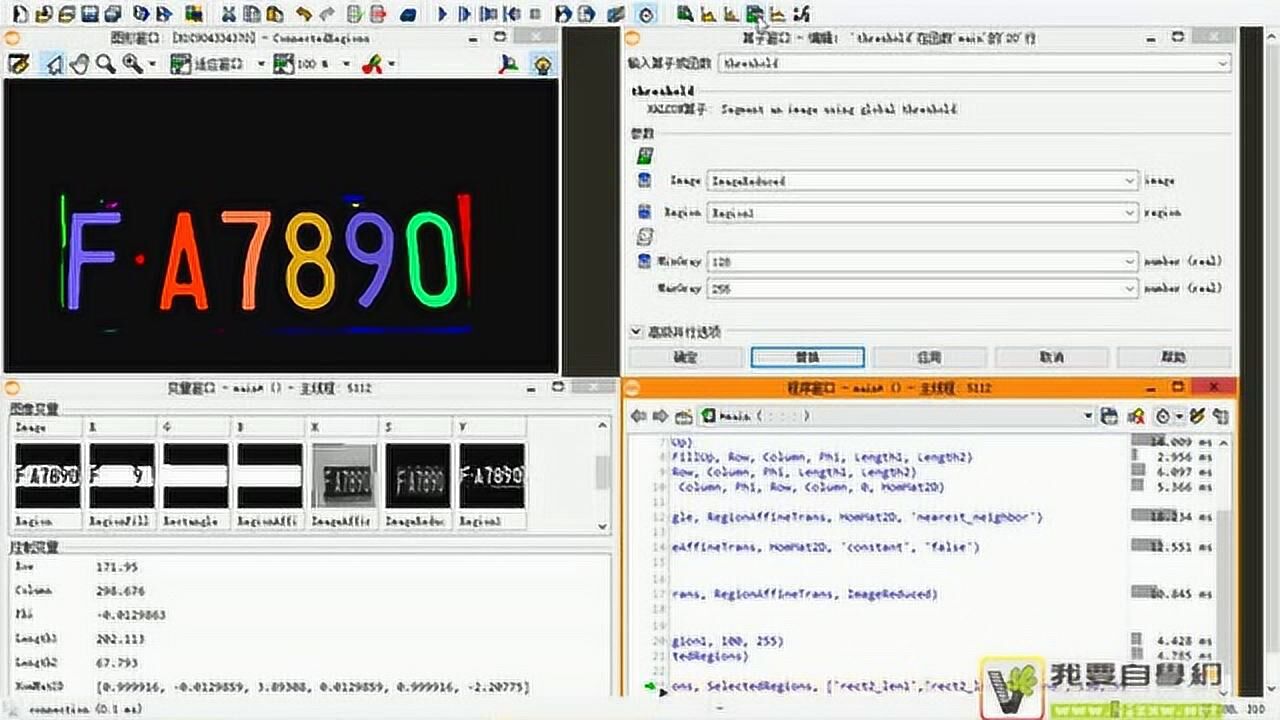Expand the advanced parallel options section

tap(636, 331)
